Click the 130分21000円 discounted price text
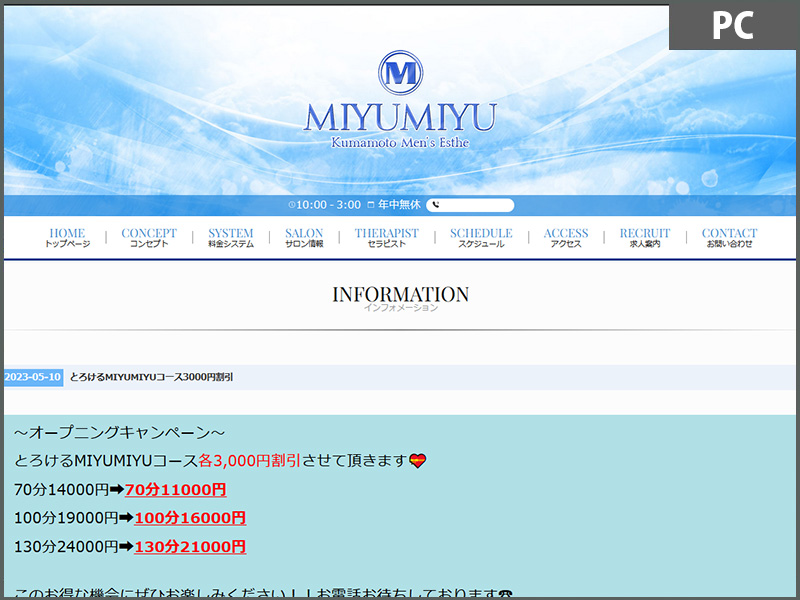Screen dimensions: 800x600 pyautogui.click(x=189, y=547)
